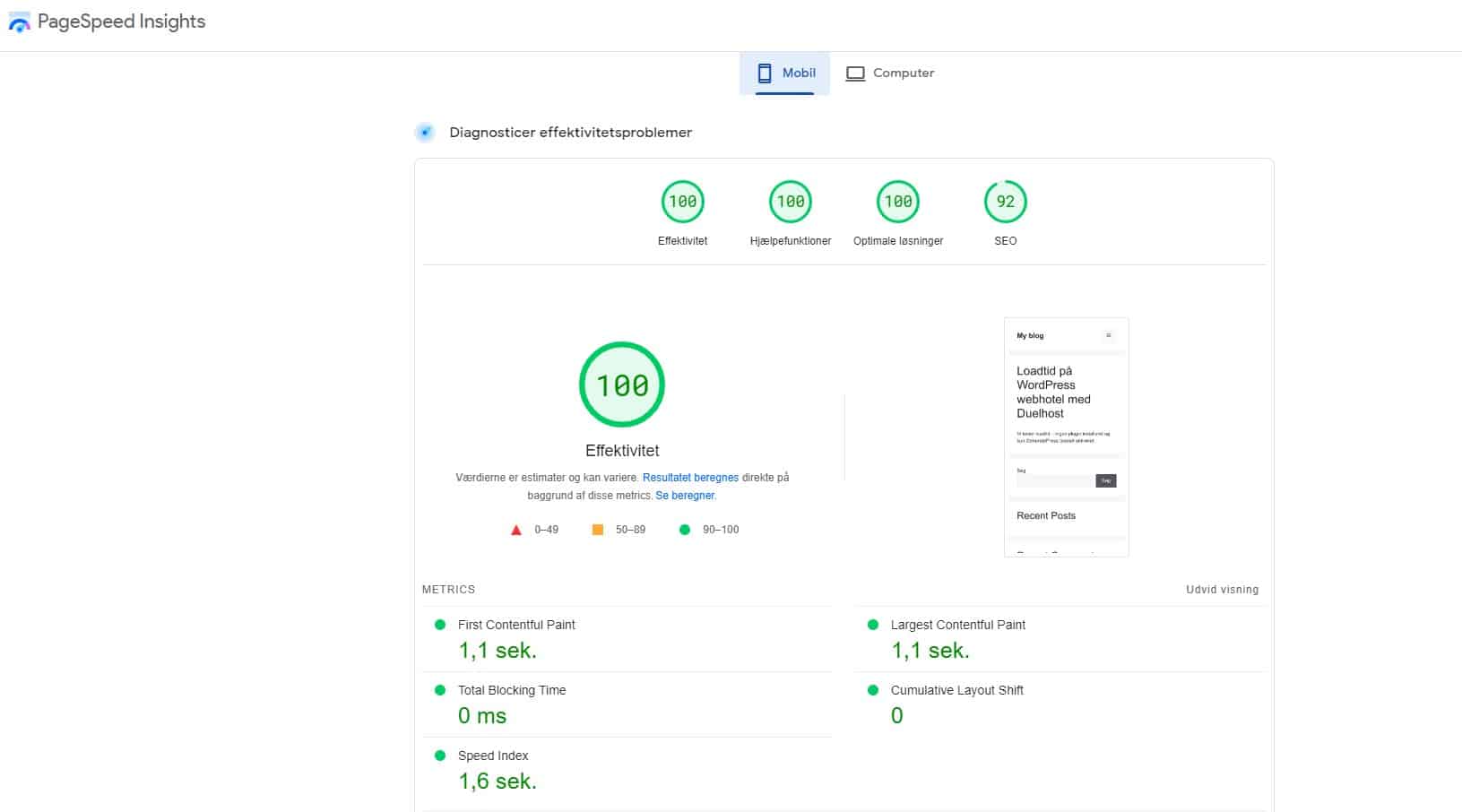Open the Resultatet beregnes link
Image resolution: width=1462 pixels, height=812 pixels.
(690, 478)
